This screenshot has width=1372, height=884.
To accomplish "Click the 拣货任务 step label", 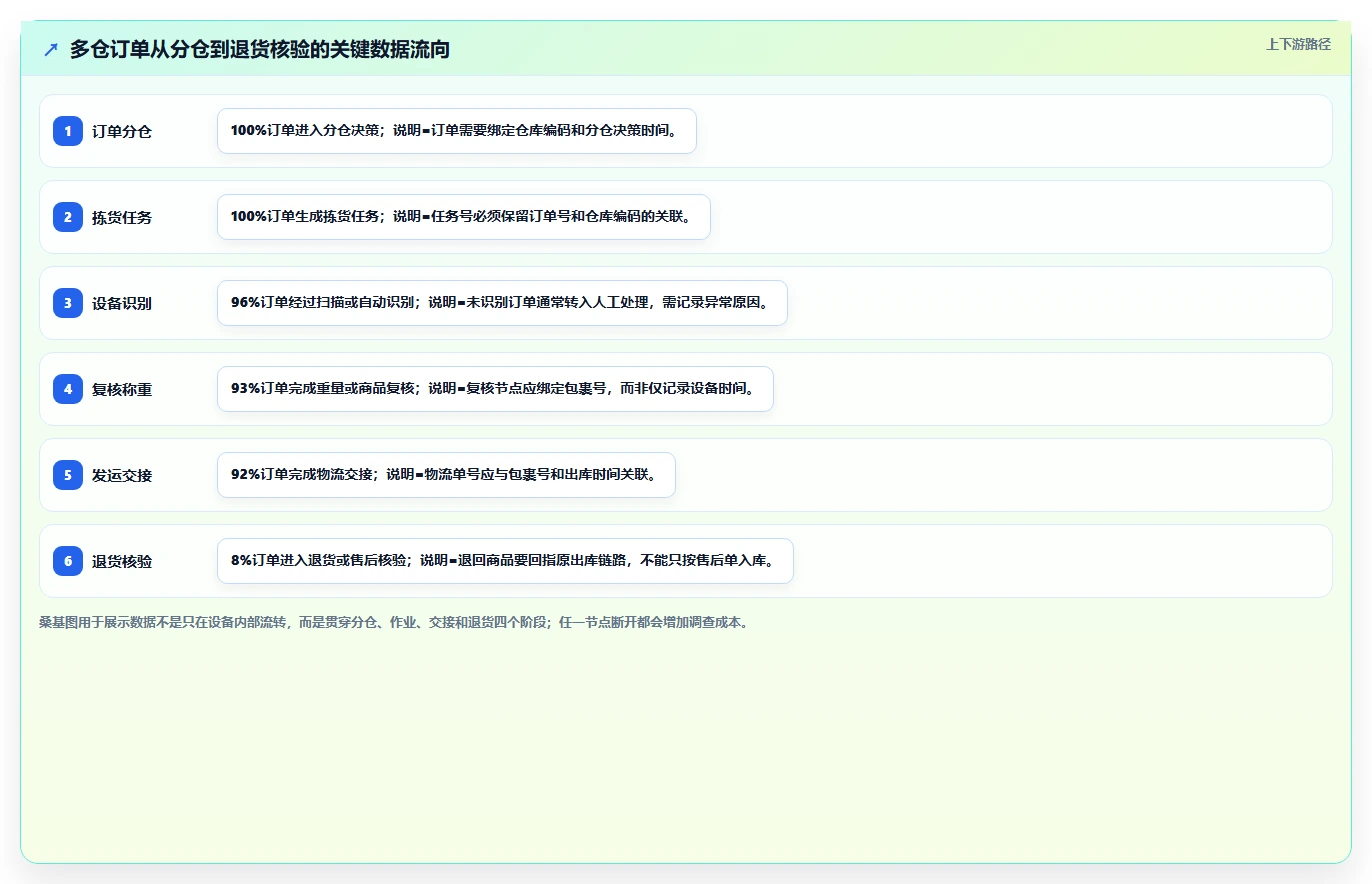I will point(122,217).
